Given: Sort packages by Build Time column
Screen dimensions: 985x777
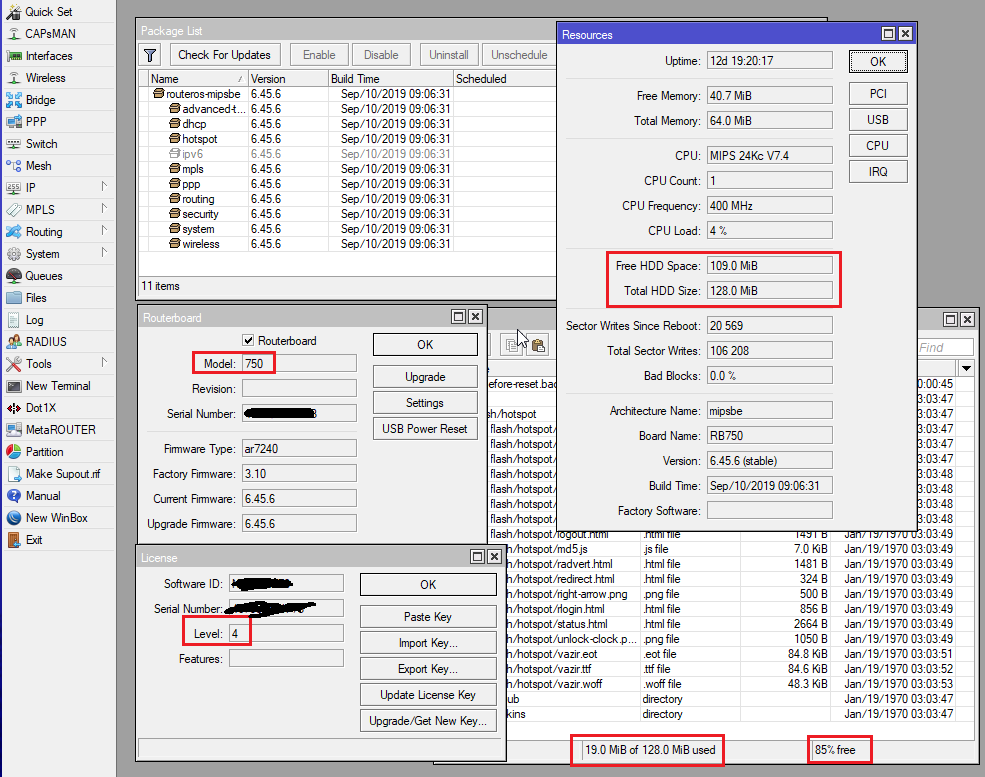Looking at the screenshot, I should tap(390, 79).
